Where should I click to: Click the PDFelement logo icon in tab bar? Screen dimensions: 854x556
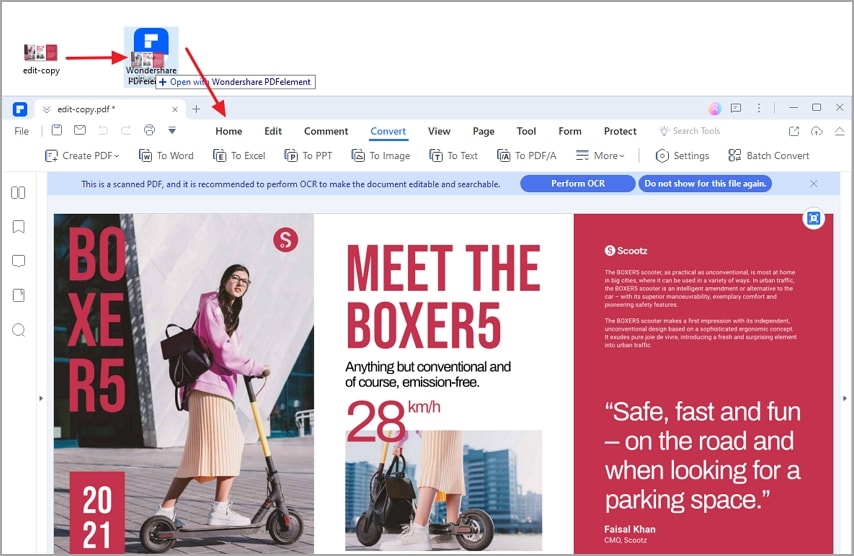(x=20, y=109)
